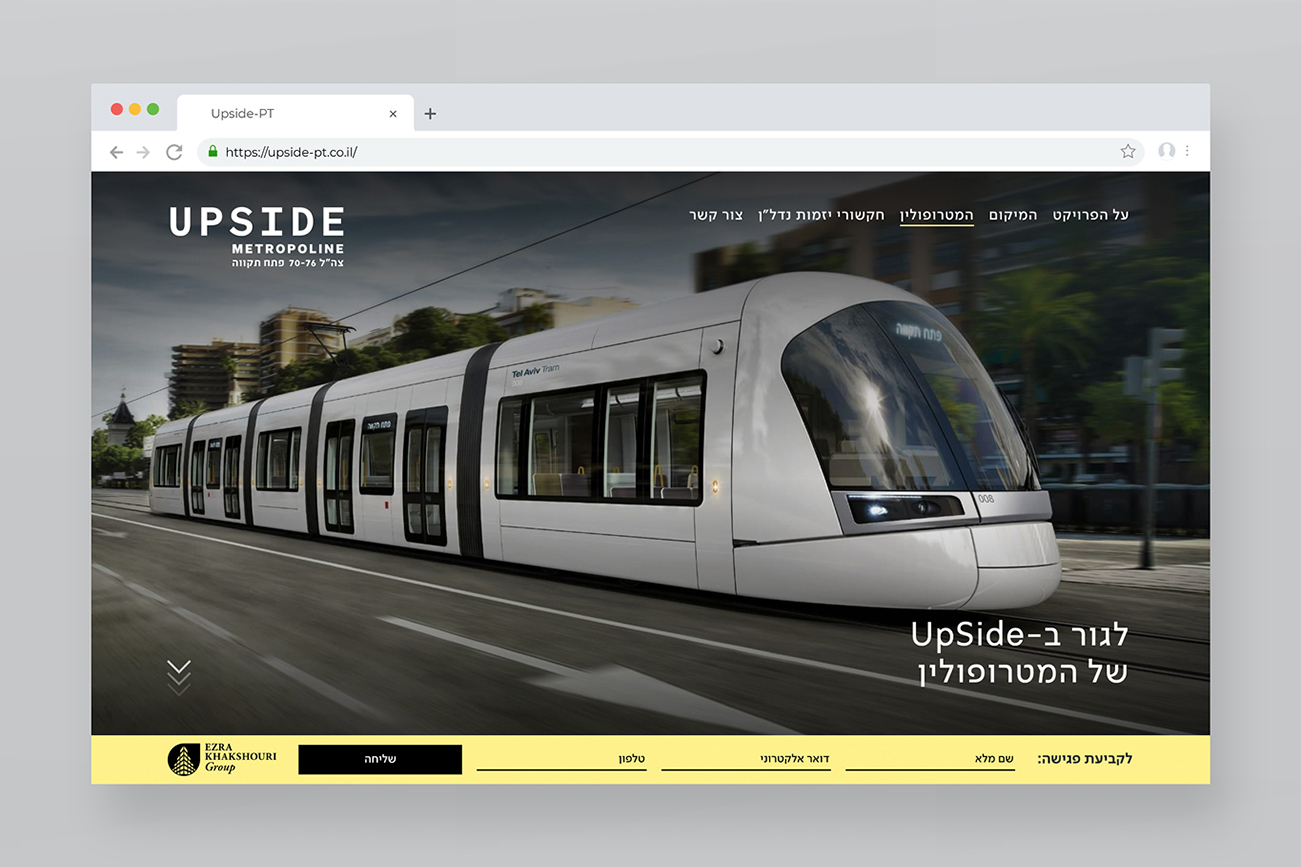Open the browser profile avatar icon
Image resolution: width=1301 pixels, height=867 pixels.
pos(1166,151)
